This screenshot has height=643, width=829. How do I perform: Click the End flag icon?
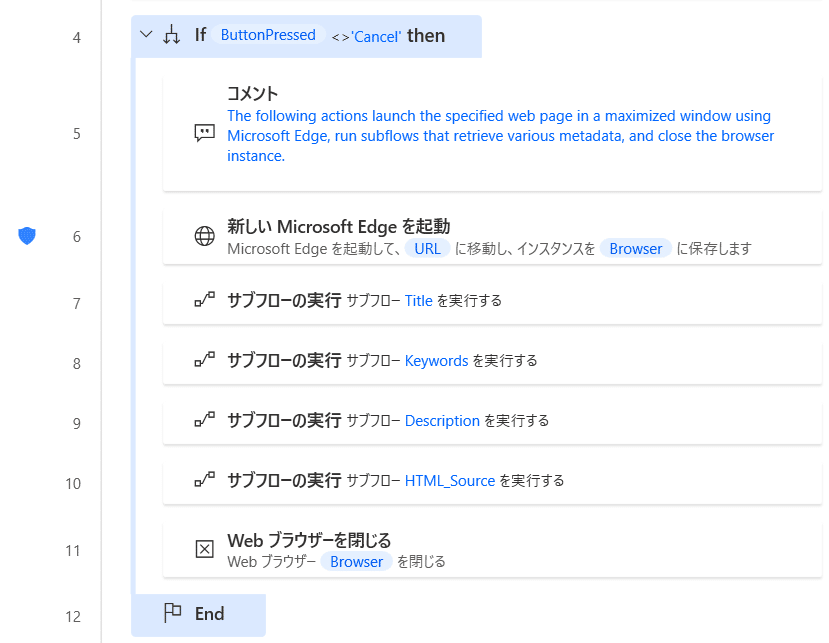tap(172, 613)
